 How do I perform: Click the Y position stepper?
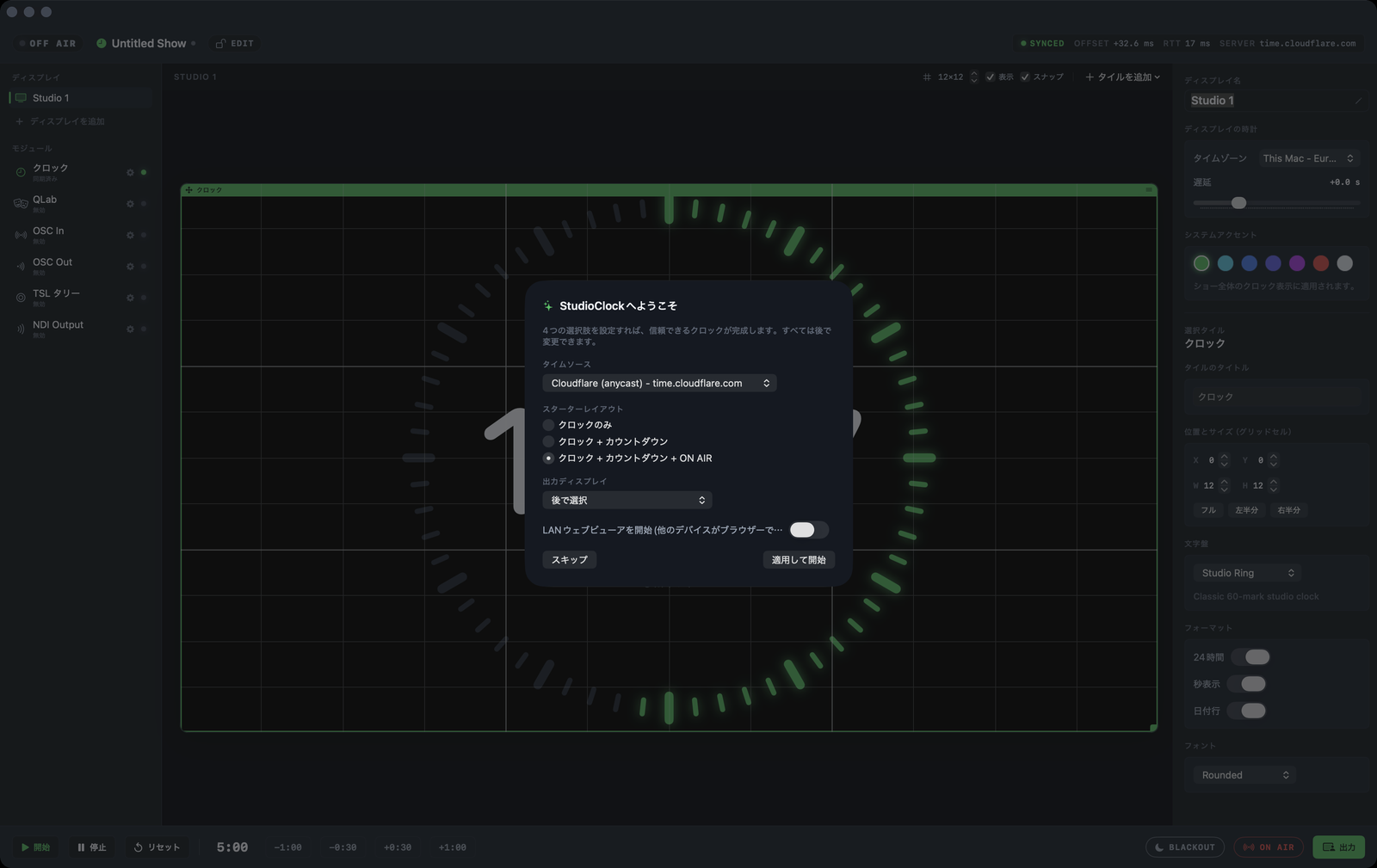click(x=1274, y=460)
